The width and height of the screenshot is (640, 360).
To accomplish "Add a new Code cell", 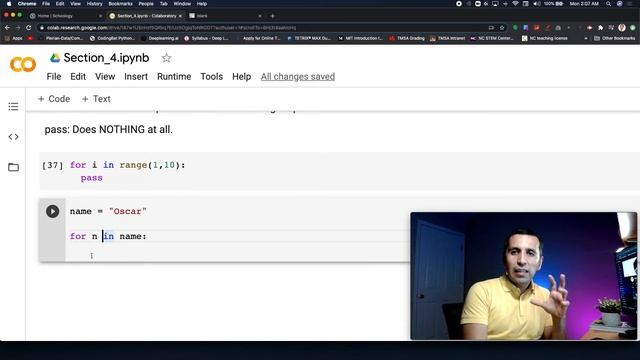I will (x=54, y=99).
